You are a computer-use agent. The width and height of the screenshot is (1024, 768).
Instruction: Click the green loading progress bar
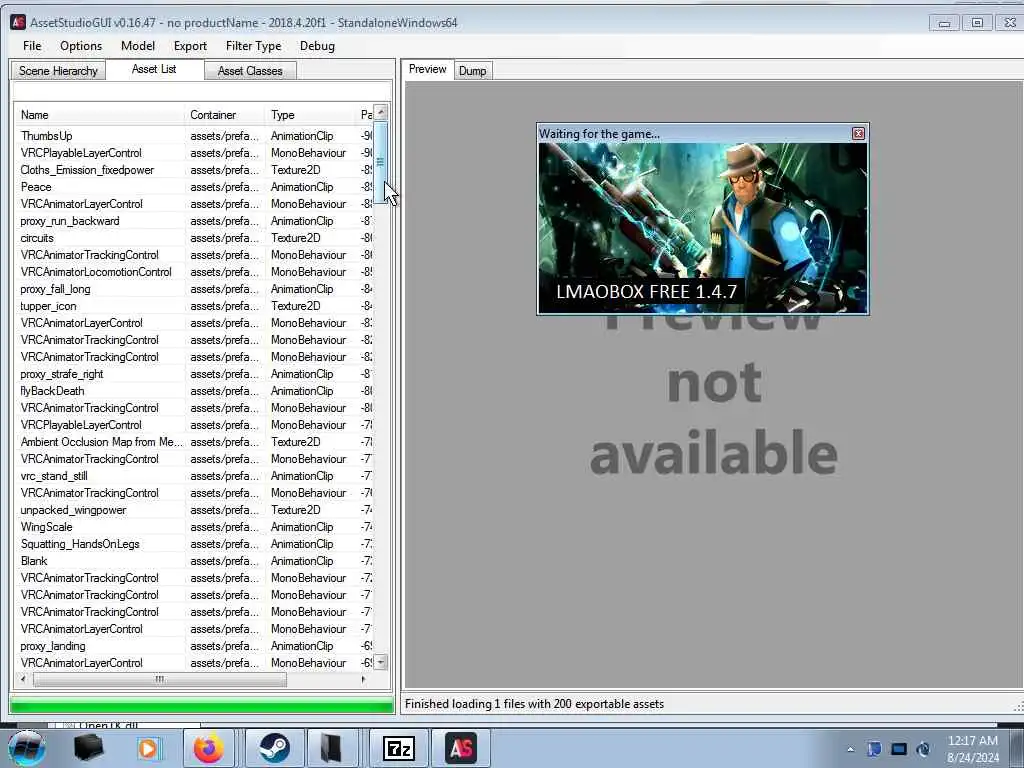coord(202,705)
